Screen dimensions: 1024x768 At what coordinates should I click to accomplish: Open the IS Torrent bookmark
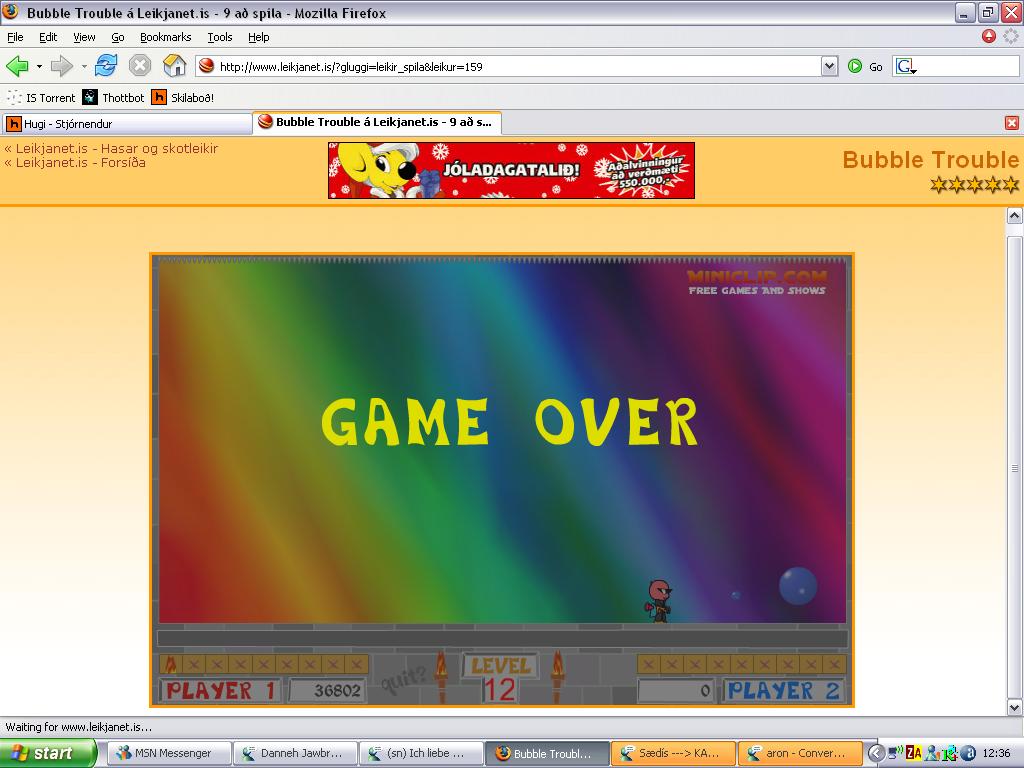[x=41, y=98]
